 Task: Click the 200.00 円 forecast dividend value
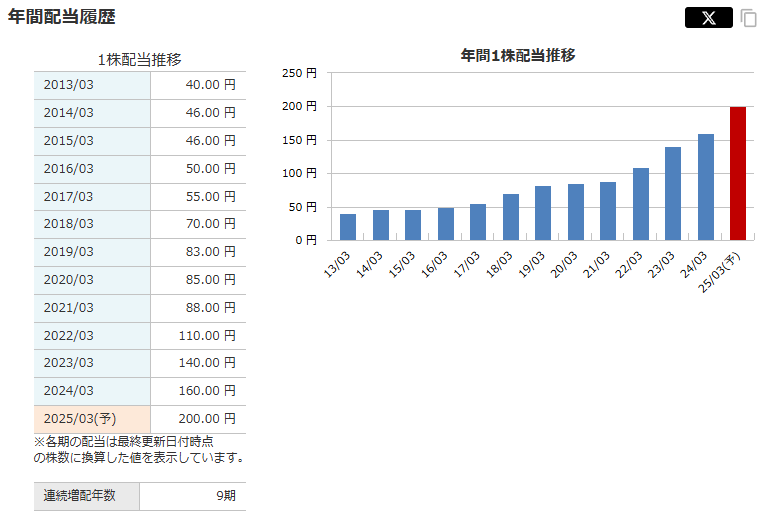pyautogui.click(x=206, y=419)
